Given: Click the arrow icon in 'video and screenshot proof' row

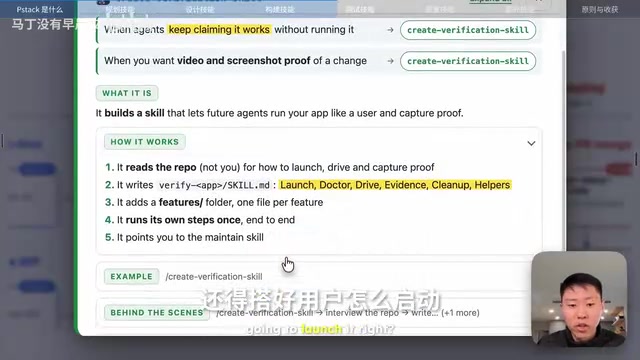Looking at the screenshot, I should [390, 61].
